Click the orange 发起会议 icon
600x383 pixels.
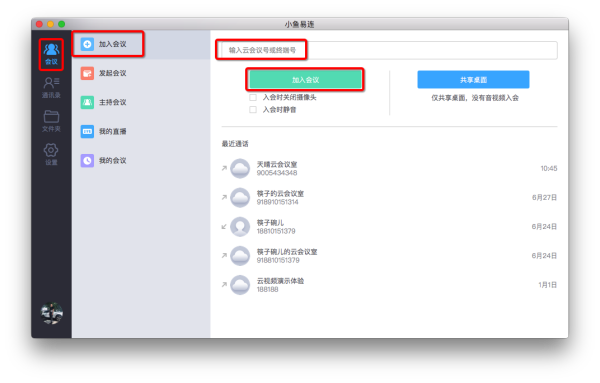(87, 73)
